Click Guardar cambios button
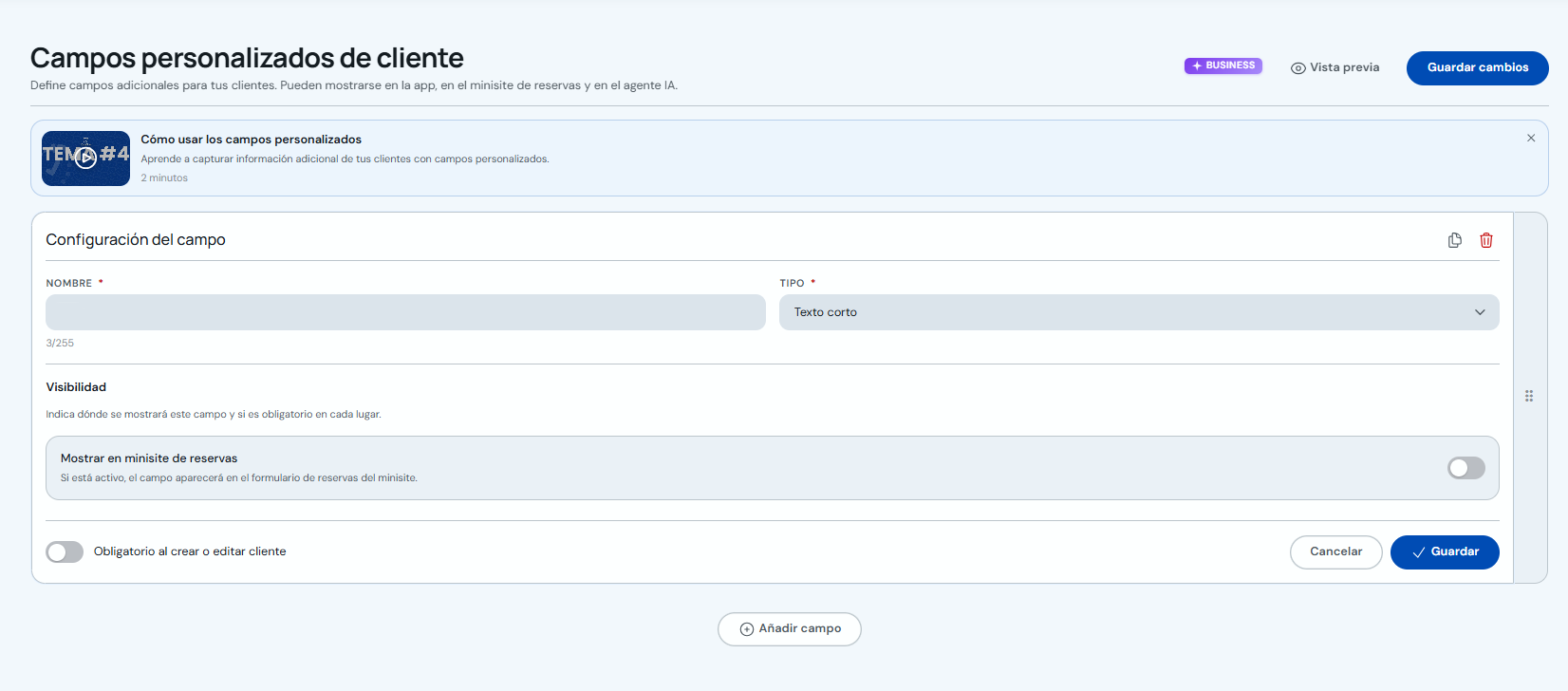Image resolution: width=1568 pixels, height=691 pixels. 1477,67
